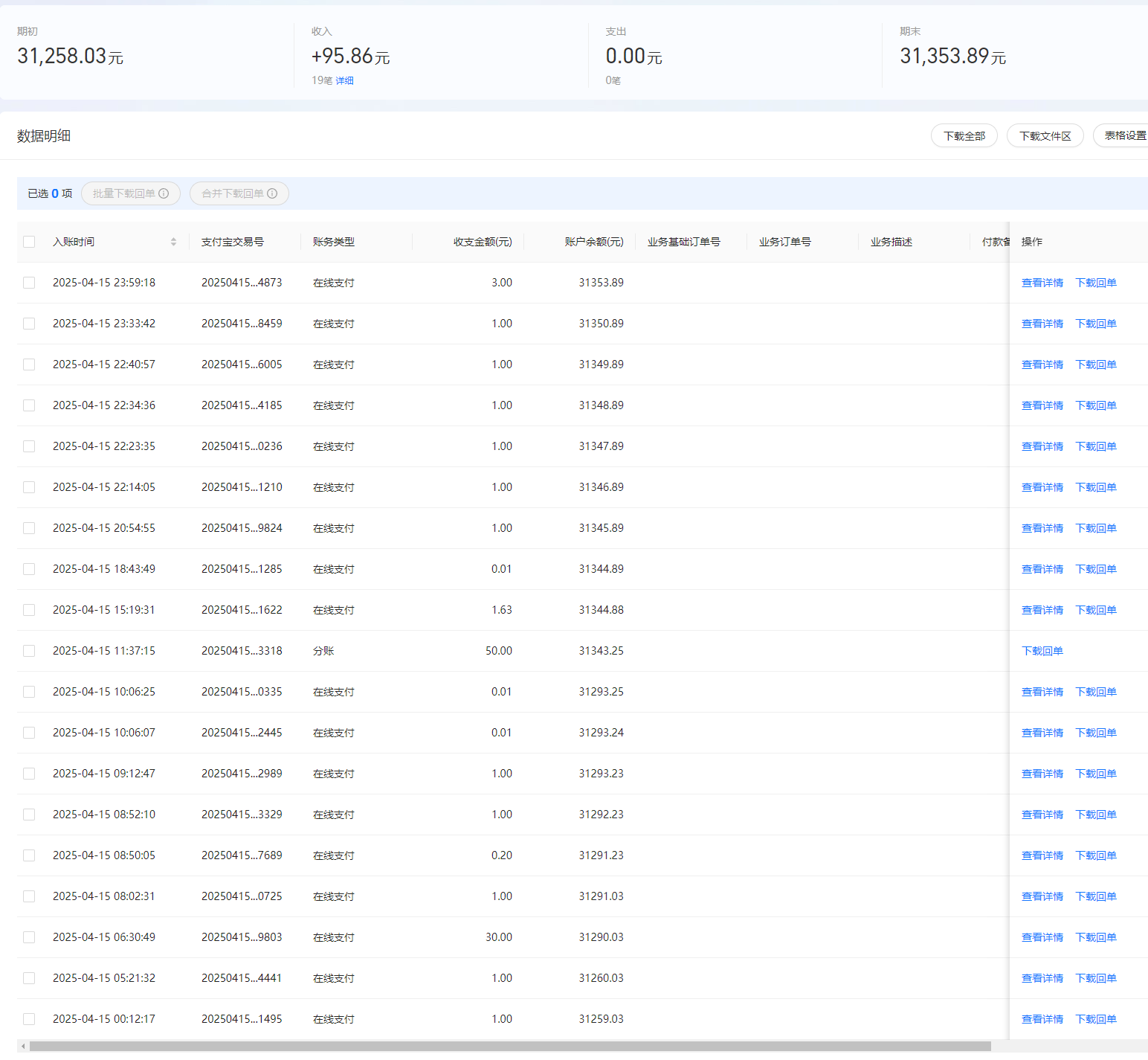Click closing balance 31,353.89元

[953, 56]
